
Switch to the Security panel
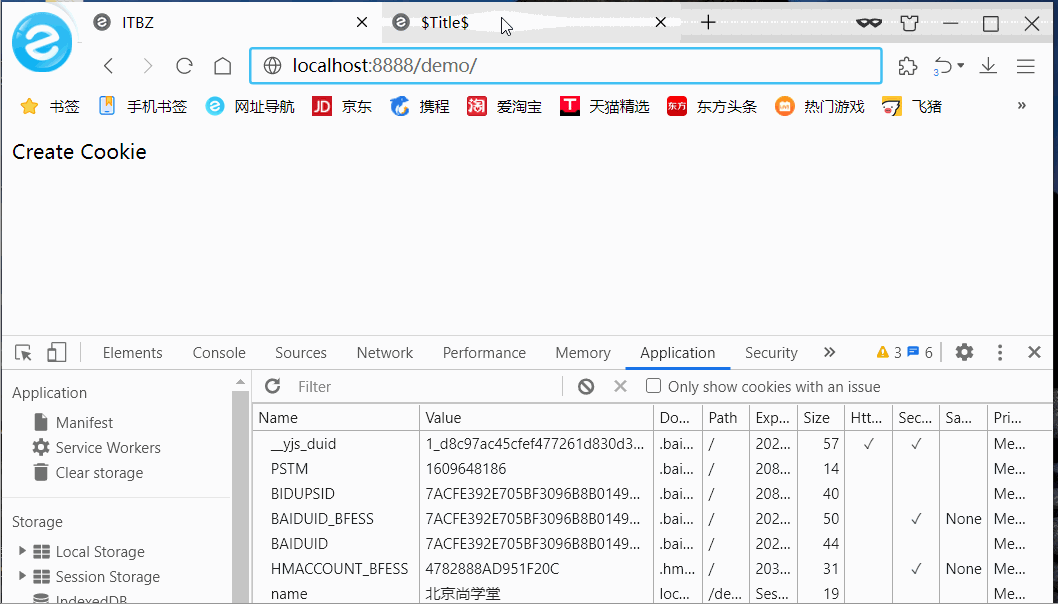click(771, 353)
